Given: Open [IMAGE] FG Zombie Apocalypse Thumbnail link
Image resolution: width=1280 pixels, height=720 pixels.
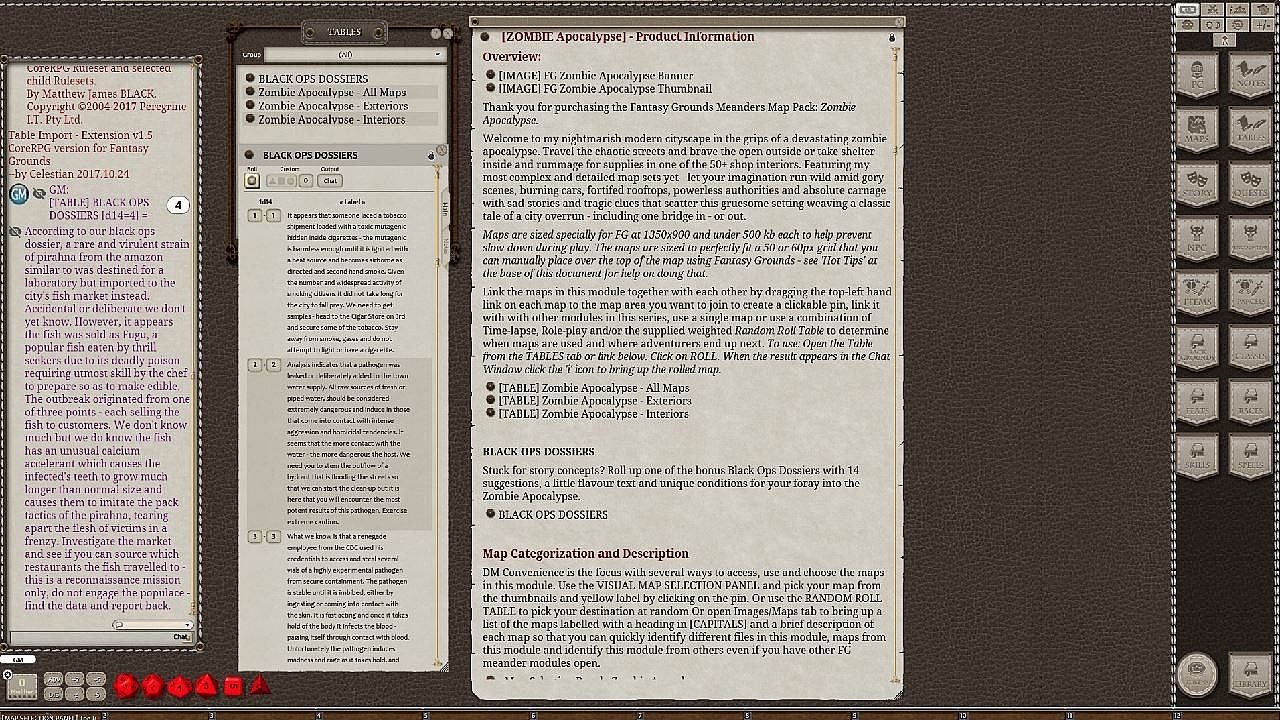Looking at the screenshot, I should [x=605, y=88].
